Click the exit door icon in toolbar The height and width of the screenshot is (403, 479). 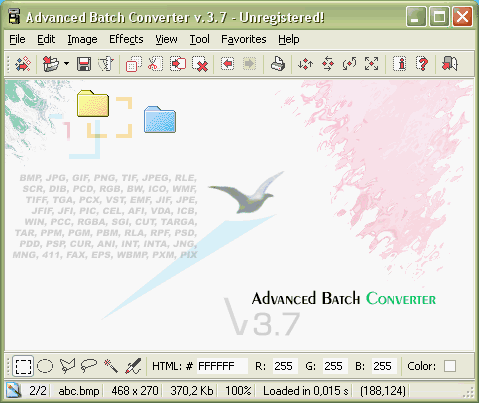click(450, 64)
